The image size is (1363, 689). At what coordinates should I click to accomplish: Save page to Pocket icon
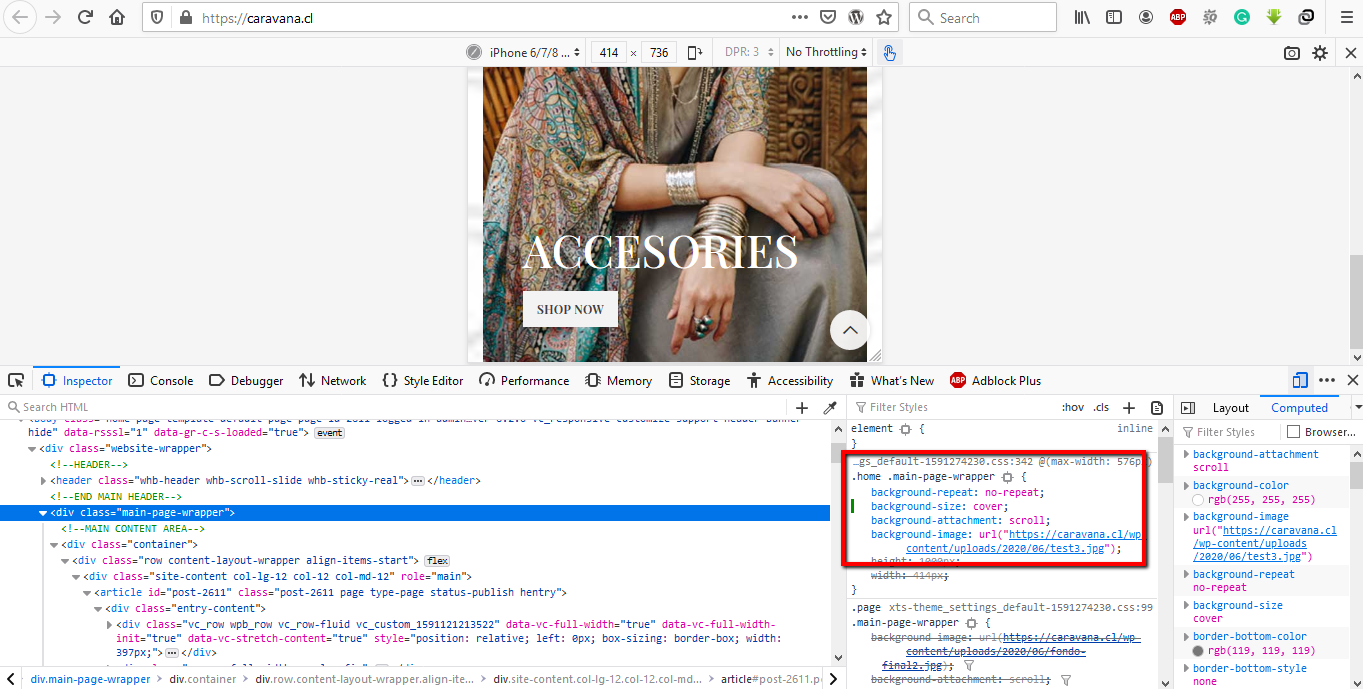[x=828, y=17]
